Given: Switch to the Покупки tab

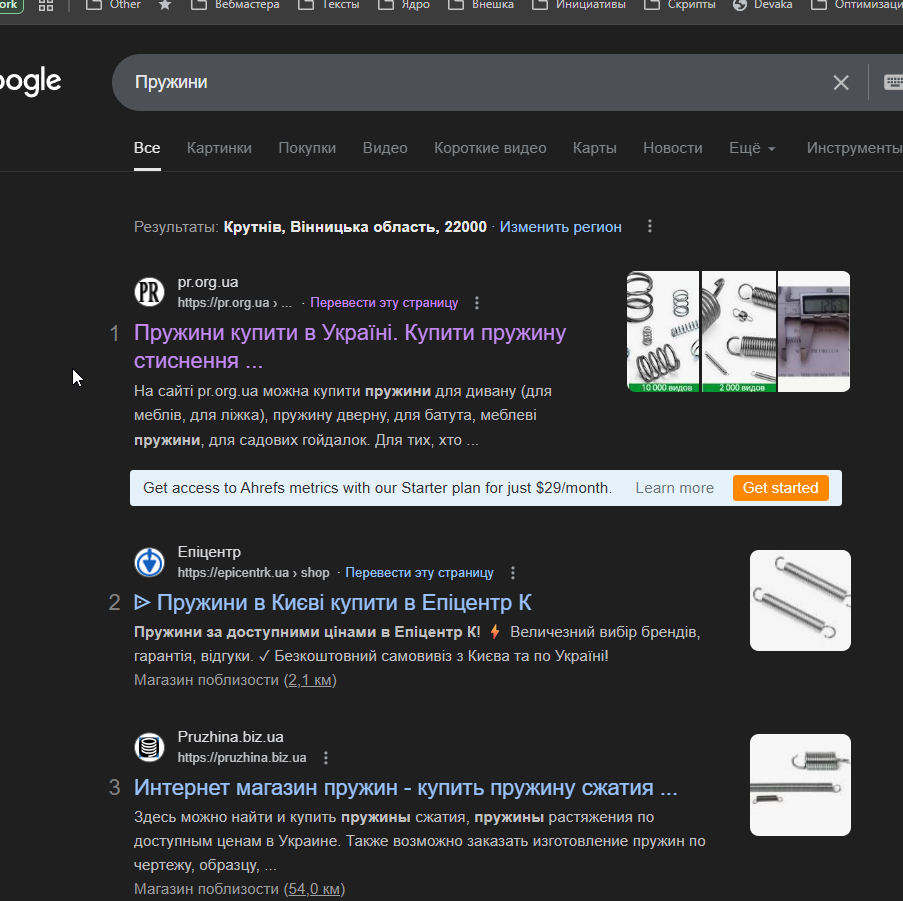Looking at the screenshot, I should click(307, 148).
